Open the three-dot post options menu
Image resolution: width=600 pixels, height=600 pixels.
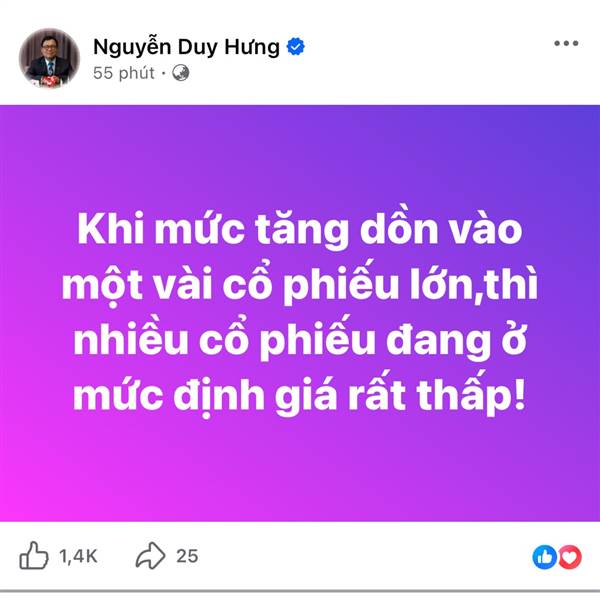point(566,43)
